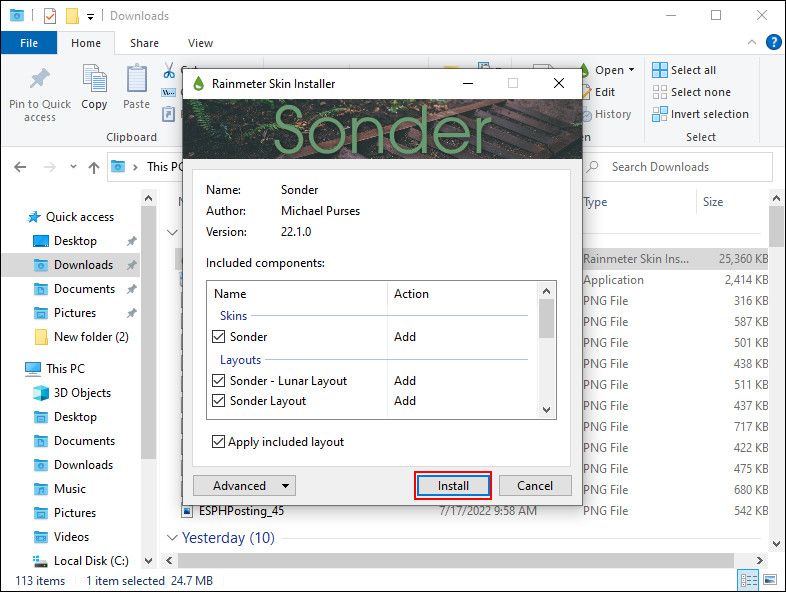Collapse the Yesterday (10) group
Screen dimensions: 786x592
pos(172,537)
